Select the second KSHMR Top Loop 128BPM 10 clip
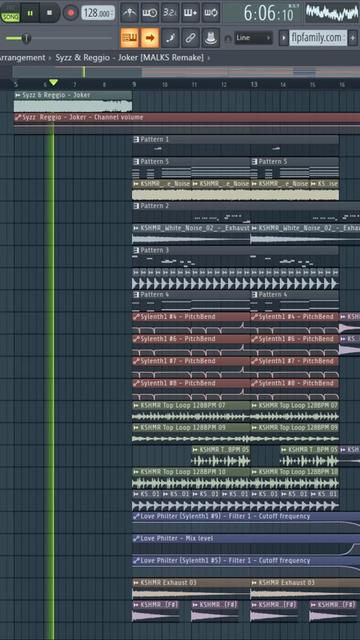 (294, 478)
